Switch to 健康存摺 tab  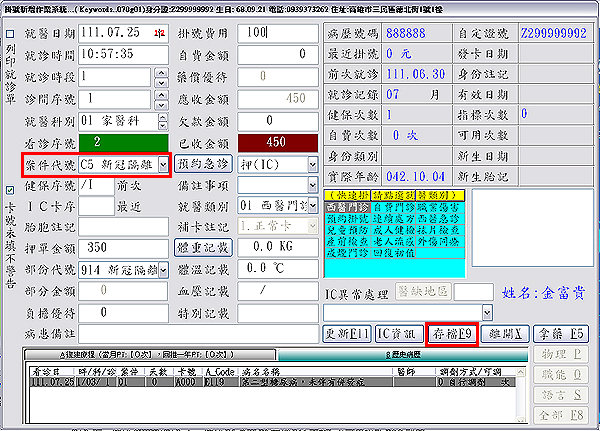pyautogui.click(x=150, y=355)
